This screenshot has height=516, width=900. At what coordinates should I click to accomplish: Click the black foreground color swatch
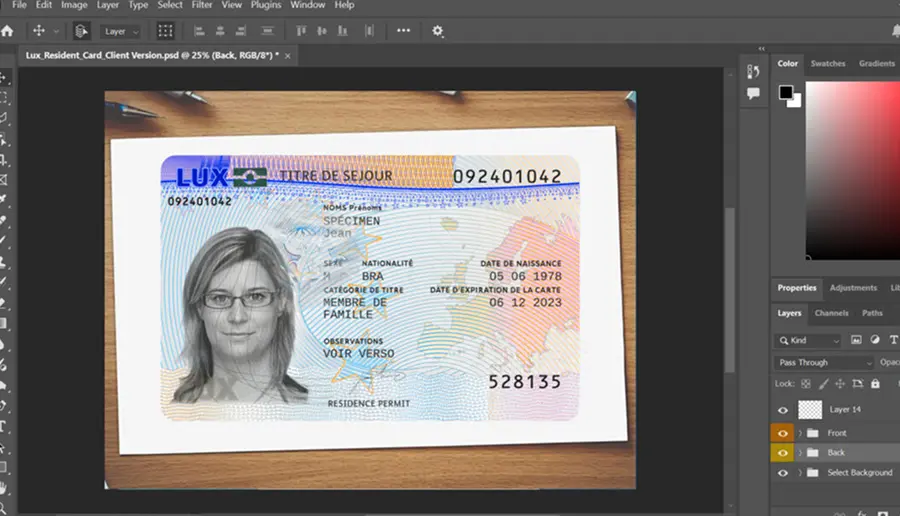pos(786,92)
